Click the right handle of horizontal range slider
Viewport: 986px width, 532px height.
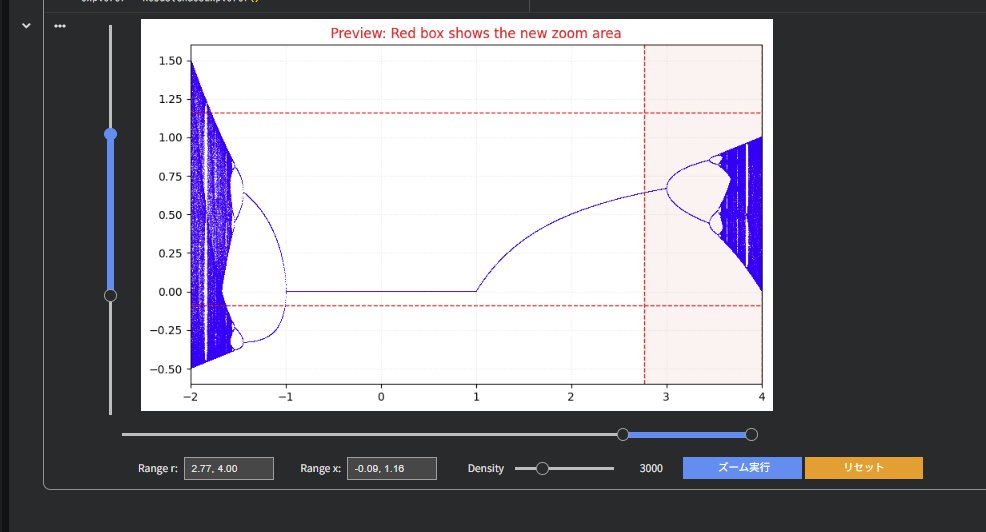coord(751,435)
